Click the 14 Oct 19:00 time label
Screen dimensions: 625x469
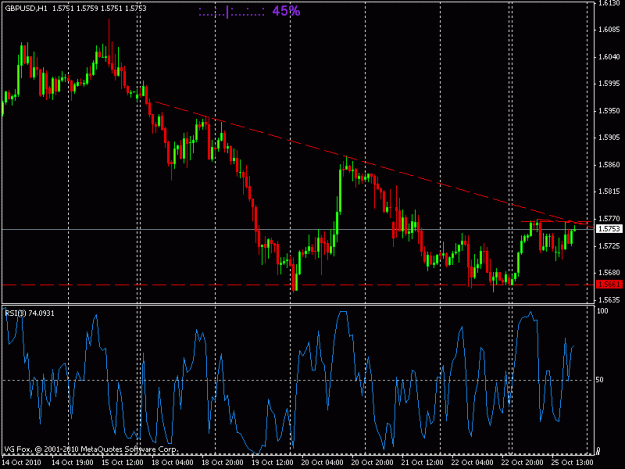[x=73, y=463]
